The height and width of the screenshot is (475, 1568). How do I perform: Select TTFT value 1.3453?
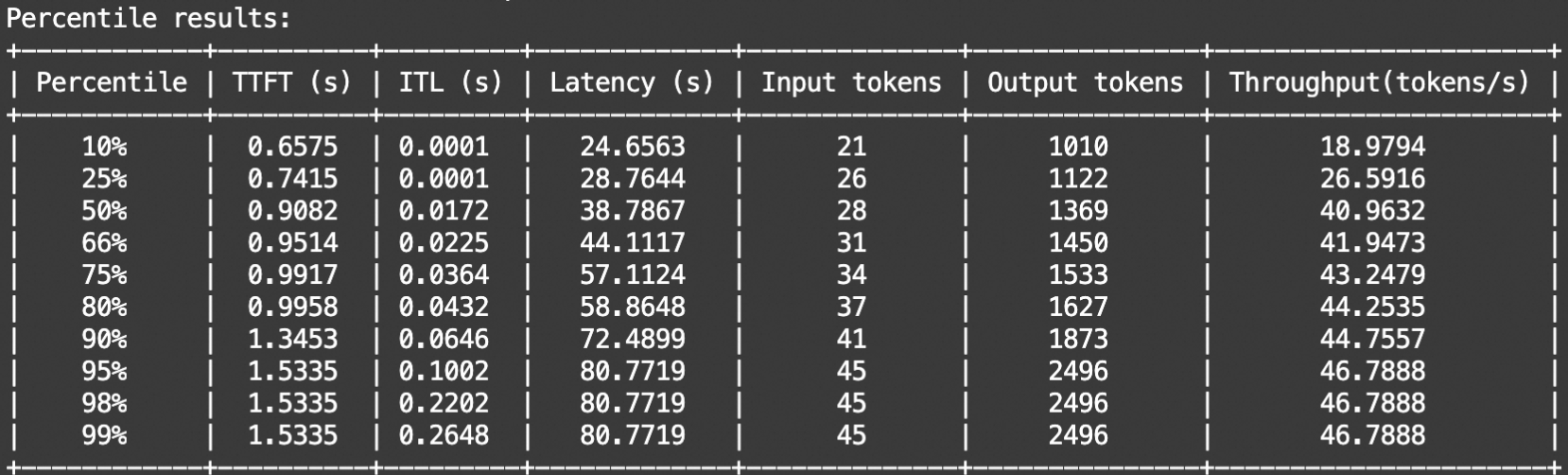292,339
